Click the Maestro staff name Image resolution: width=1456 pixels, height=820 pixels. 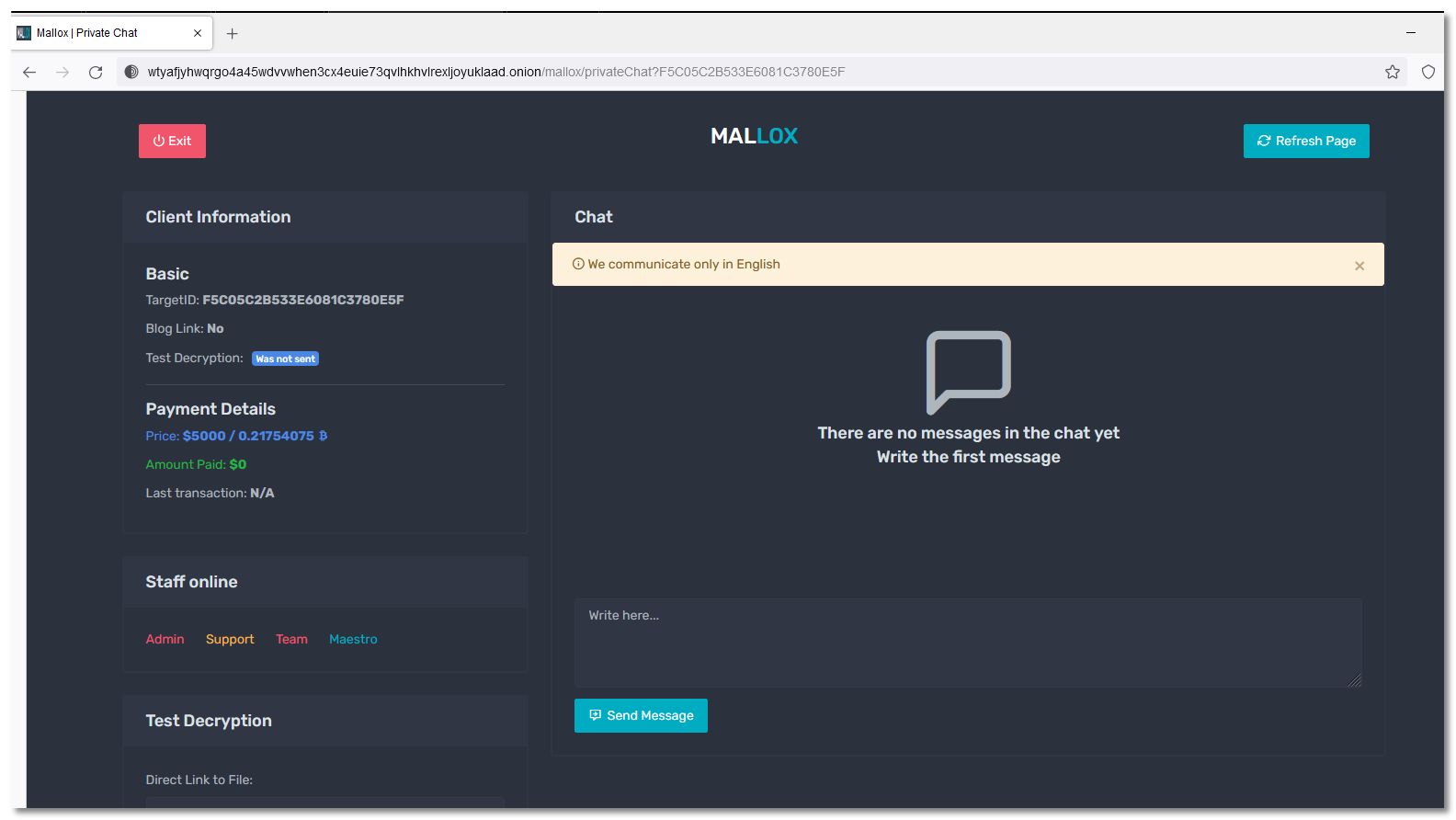353,639
